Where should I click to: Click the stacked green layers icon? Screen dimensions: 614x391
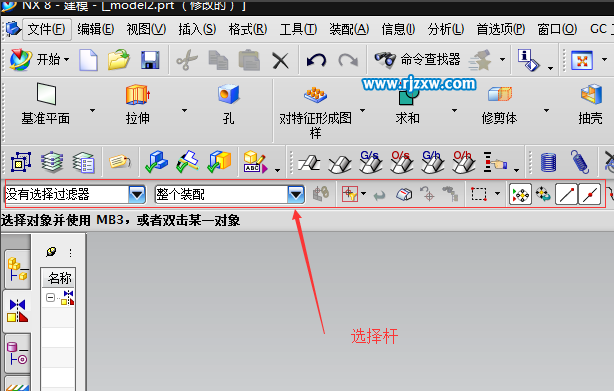(52, 162)
